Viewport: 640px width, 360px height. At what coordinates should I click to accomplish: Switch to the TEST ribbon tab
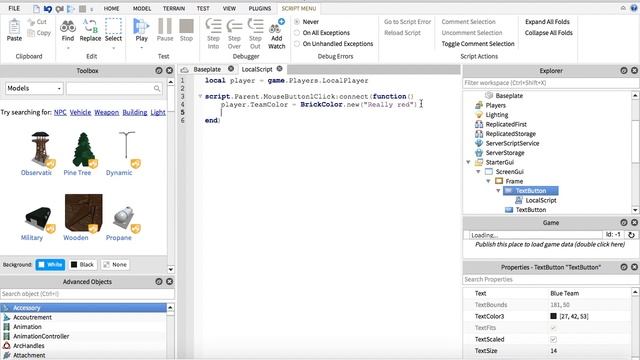click(203, 8)
